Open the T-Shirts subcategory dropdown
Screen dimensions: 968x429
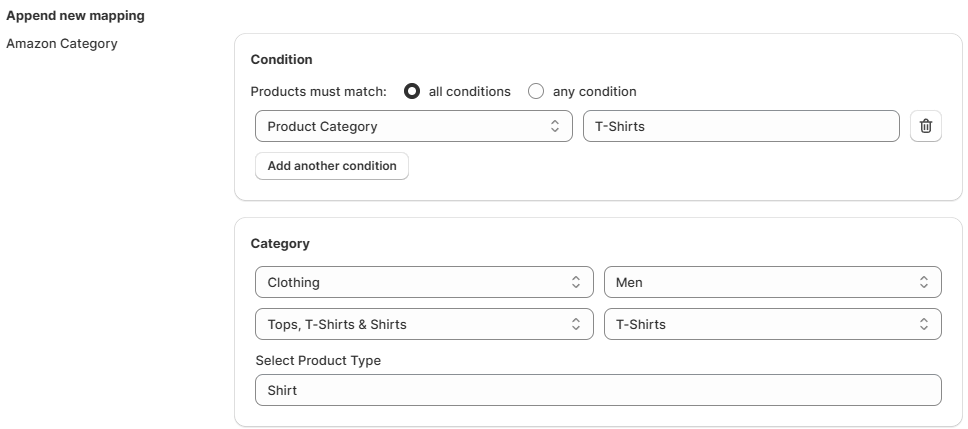tap(772, 324)
